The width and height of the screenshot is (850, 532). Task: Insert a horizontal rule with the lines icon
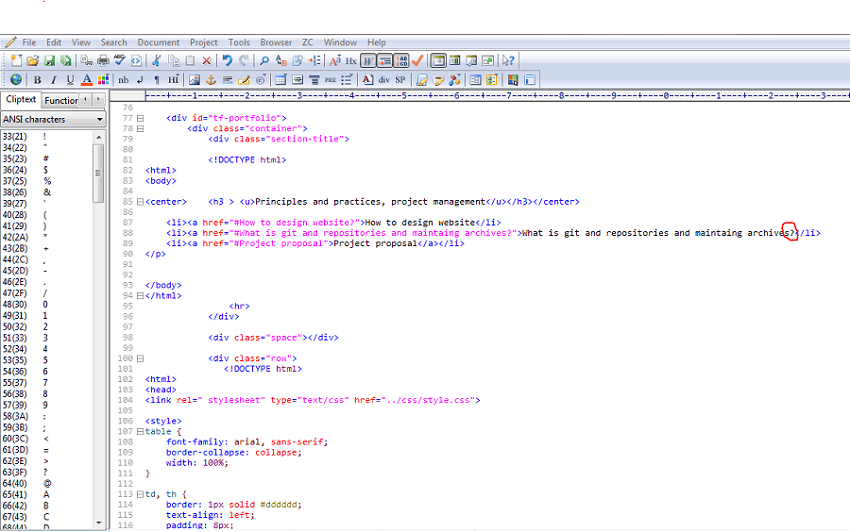click(x=227, y=80)
